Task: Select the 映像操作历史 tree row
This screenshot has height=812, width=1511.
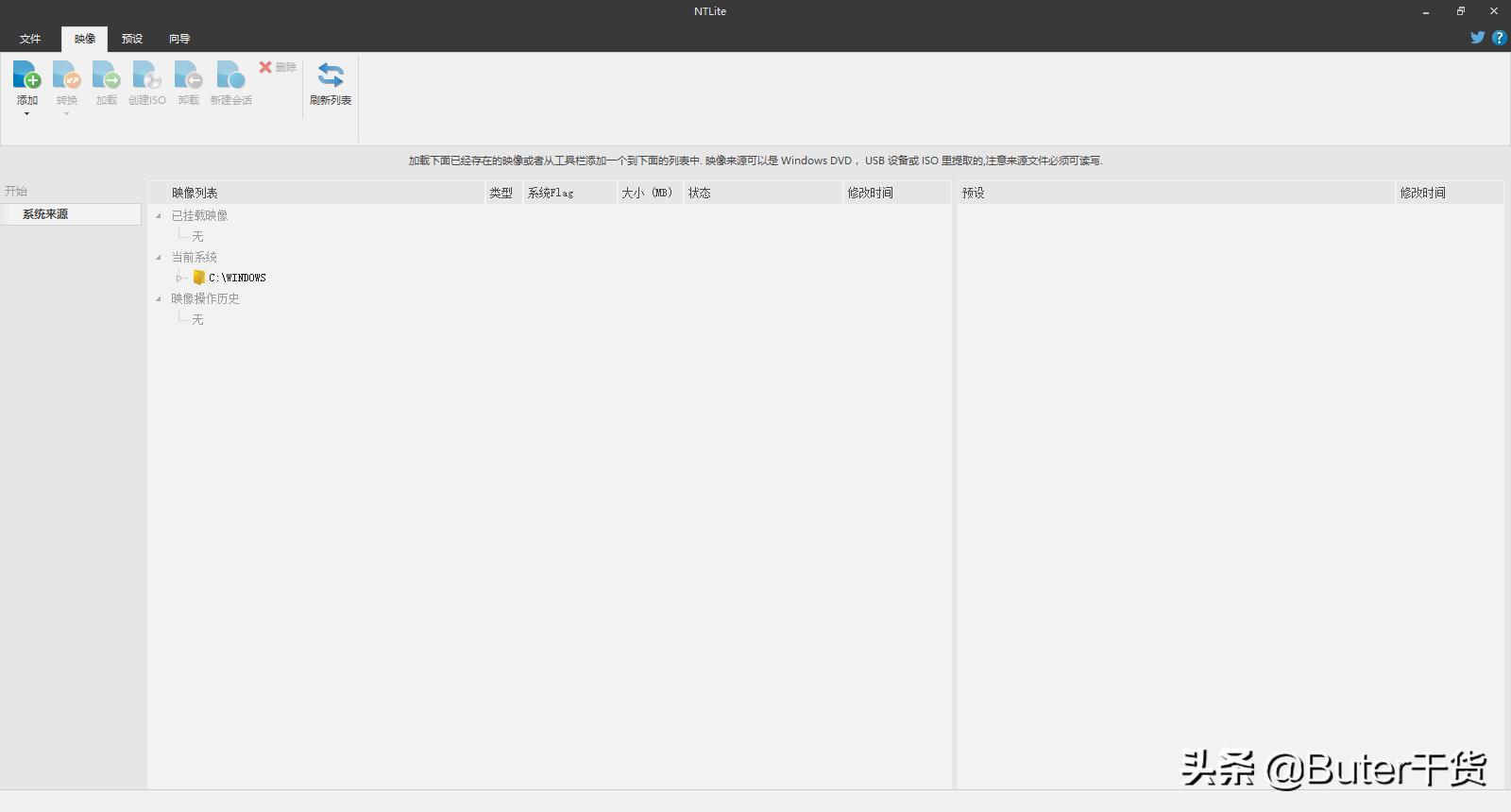Action: pos(205,298)
